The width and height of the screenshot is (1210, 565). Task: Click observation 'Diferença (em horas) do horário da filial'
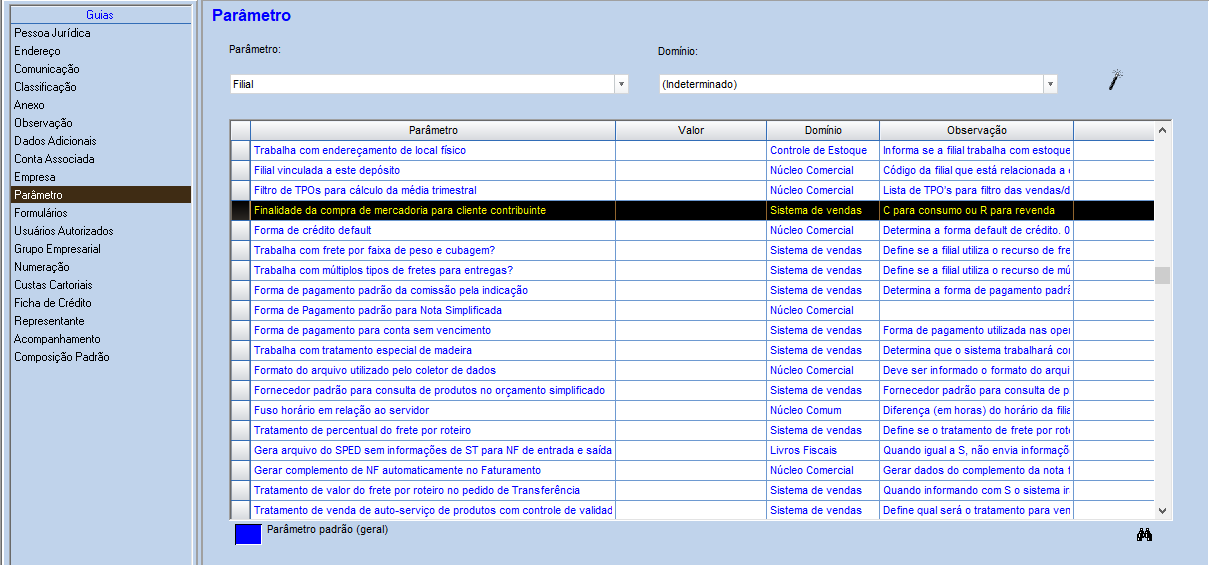coord(976,410)
